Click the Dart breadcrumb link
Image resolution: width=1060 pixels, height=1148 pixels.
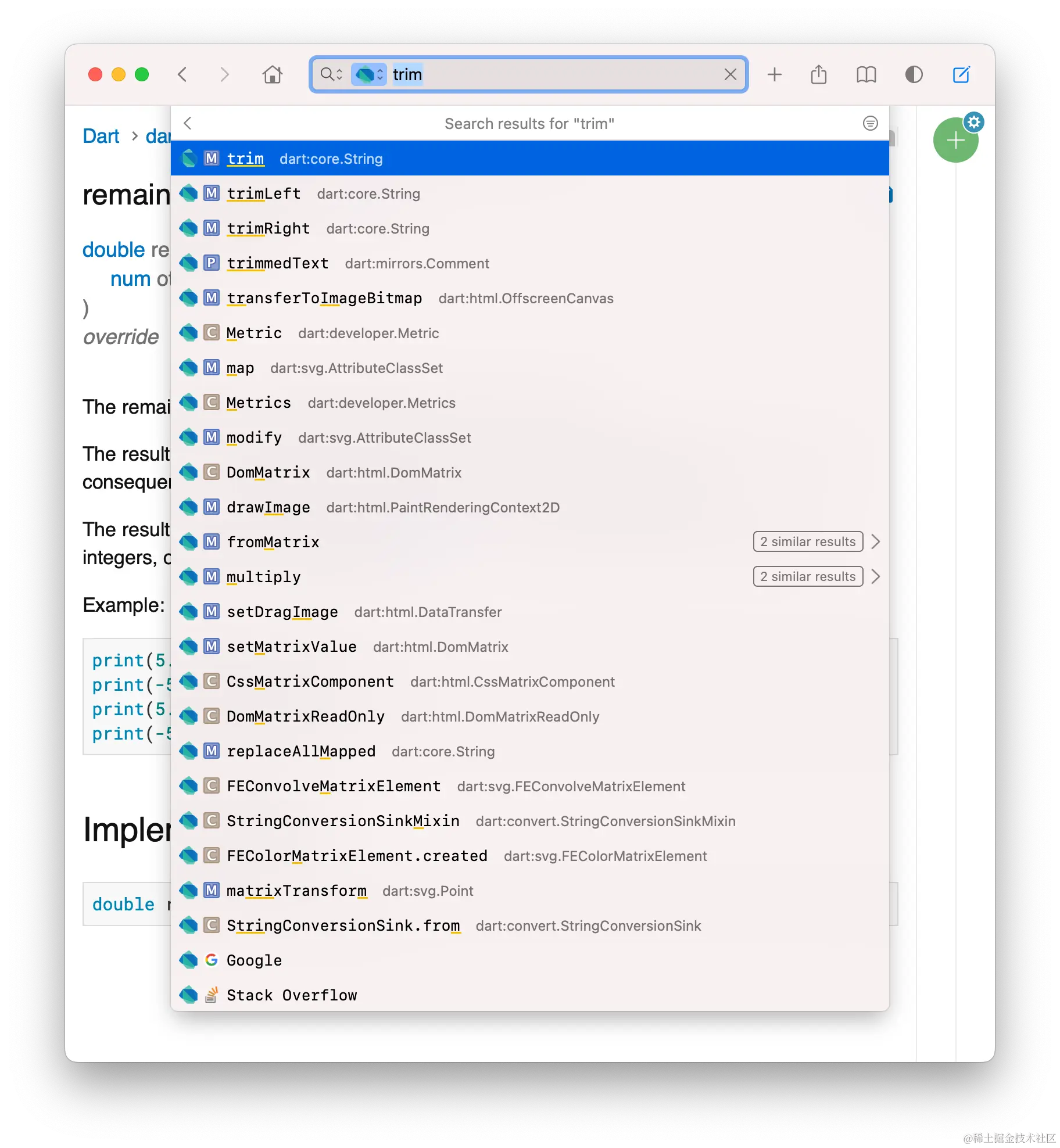101,136
